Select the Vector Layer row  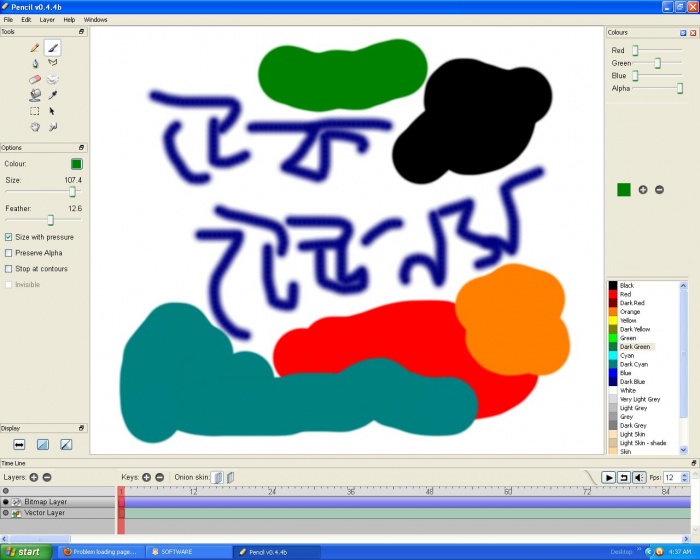58,513
